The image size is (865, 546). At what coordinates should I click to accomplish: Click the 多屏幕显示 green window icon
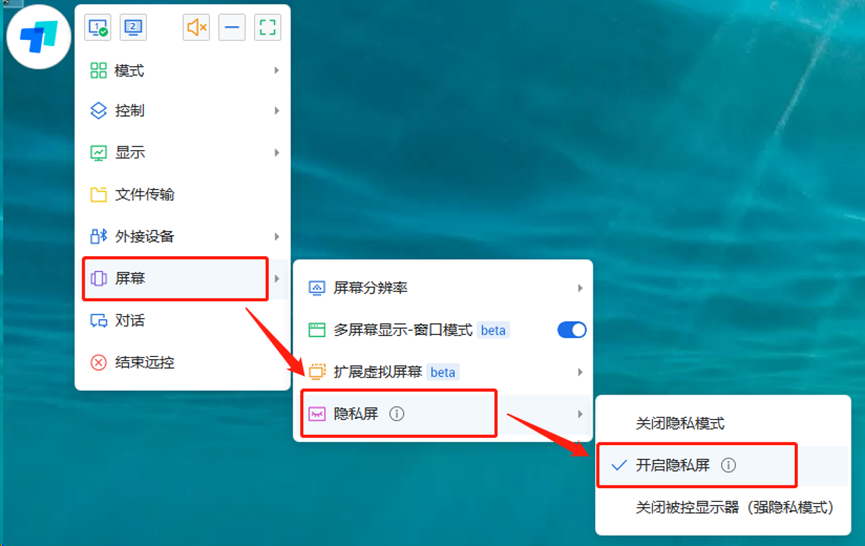317,330
